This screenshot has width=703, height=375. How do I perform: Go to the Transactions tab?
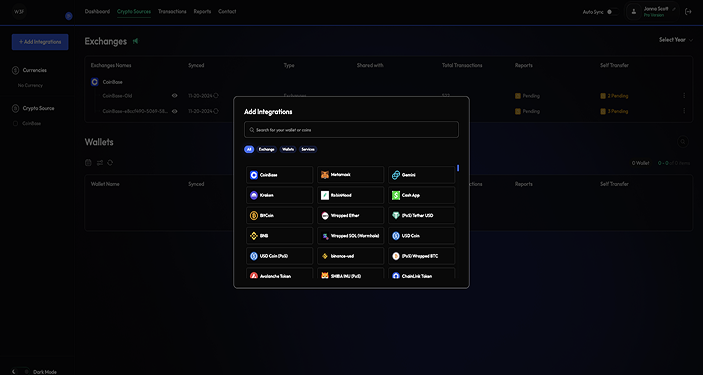(172, 12)
